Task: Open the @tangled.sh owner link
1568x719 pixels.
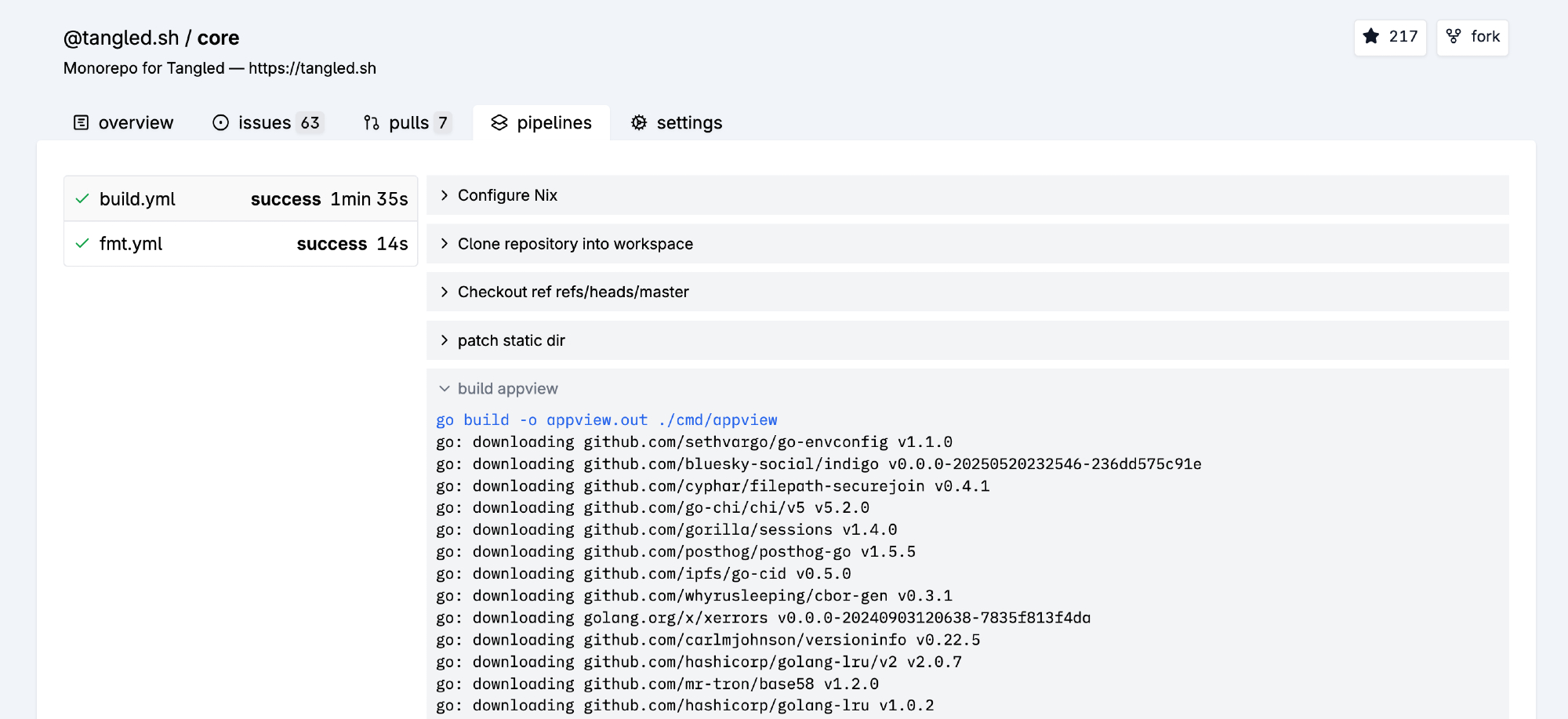Action: pos(121,38)
